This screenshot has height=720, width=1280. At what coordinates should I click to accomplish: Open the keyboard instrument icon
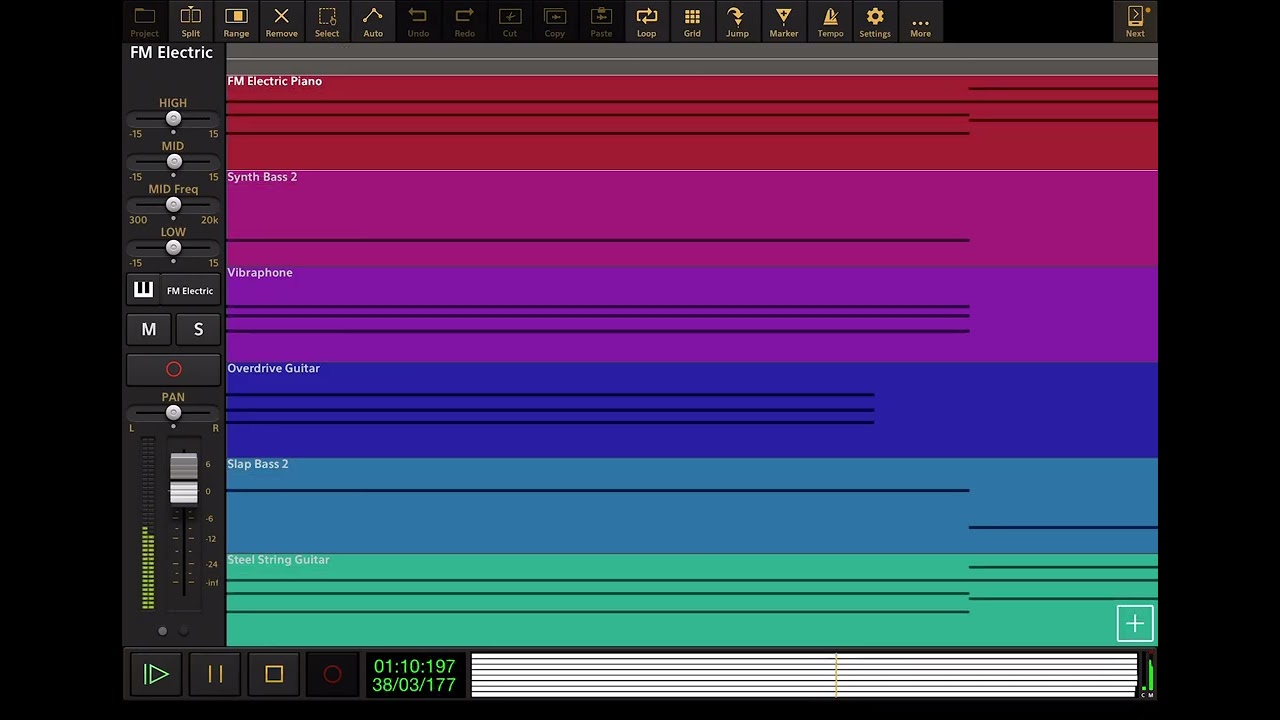[x=143, y=290]
